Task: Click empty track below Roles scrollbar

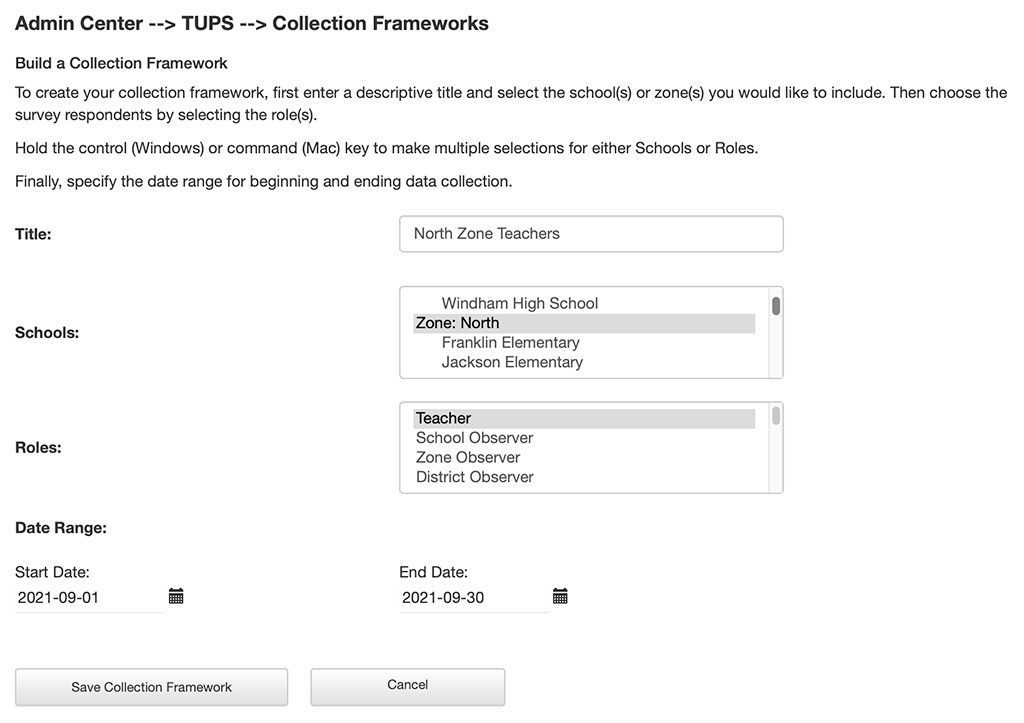Action: tap(776, 460)
